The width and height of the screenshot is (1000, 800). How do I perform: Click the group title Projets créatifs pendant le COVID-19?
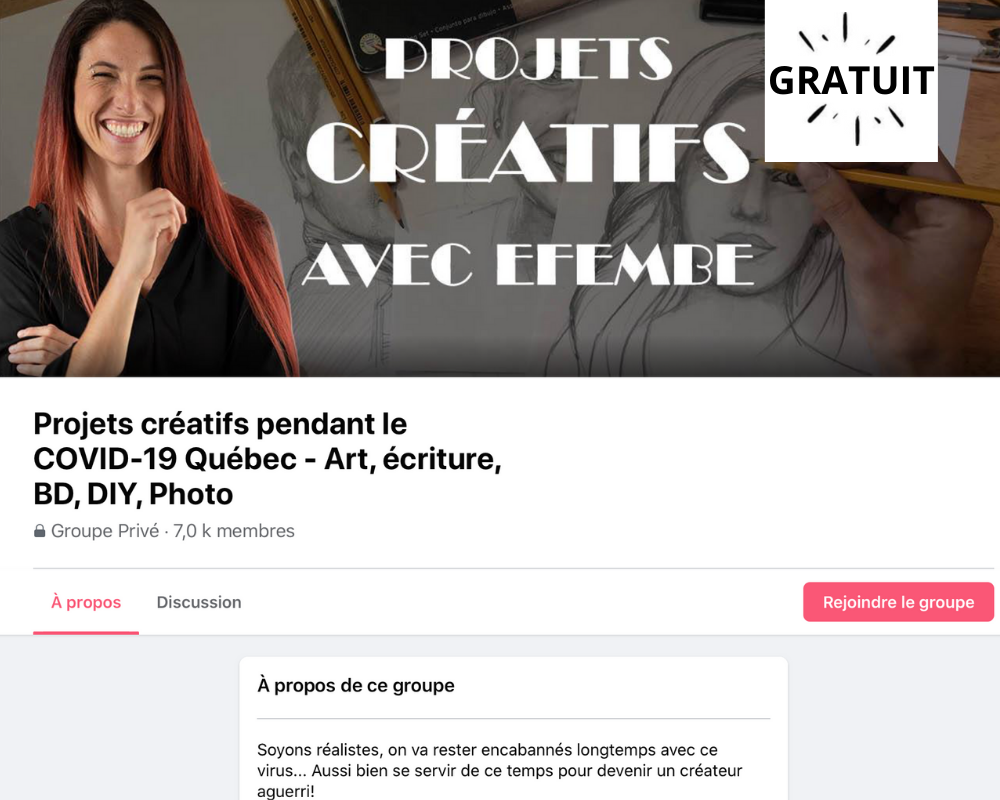tap(267, 458)
